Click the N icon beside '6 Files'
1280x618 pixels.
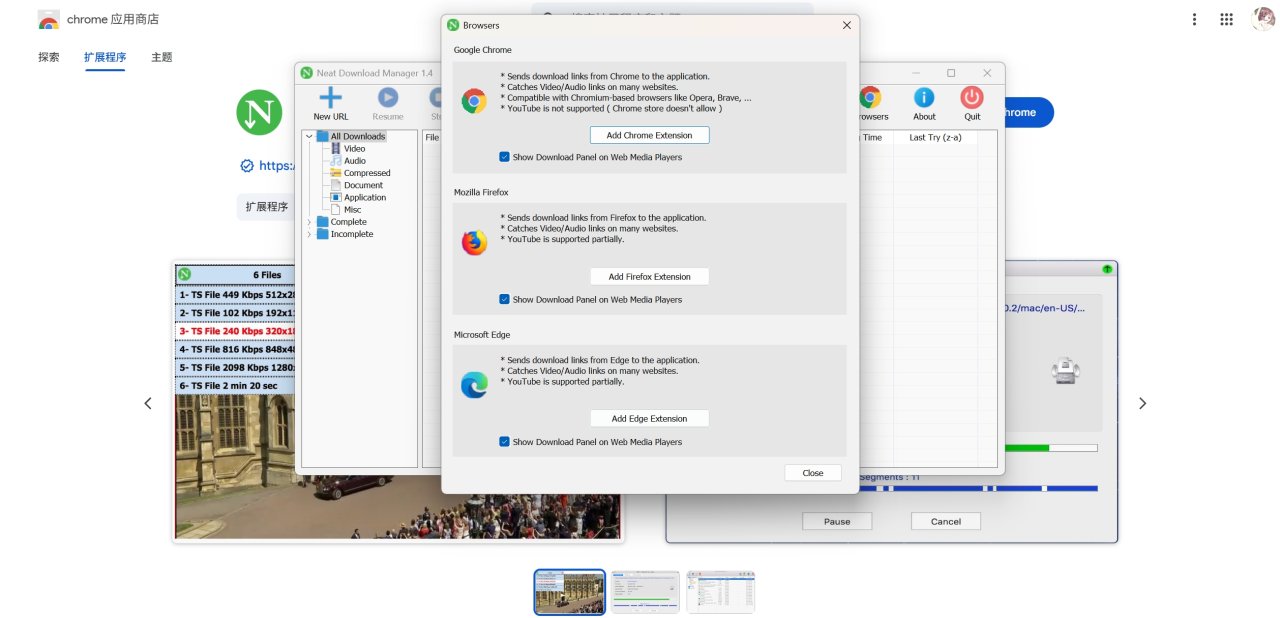tap(184, 275)
